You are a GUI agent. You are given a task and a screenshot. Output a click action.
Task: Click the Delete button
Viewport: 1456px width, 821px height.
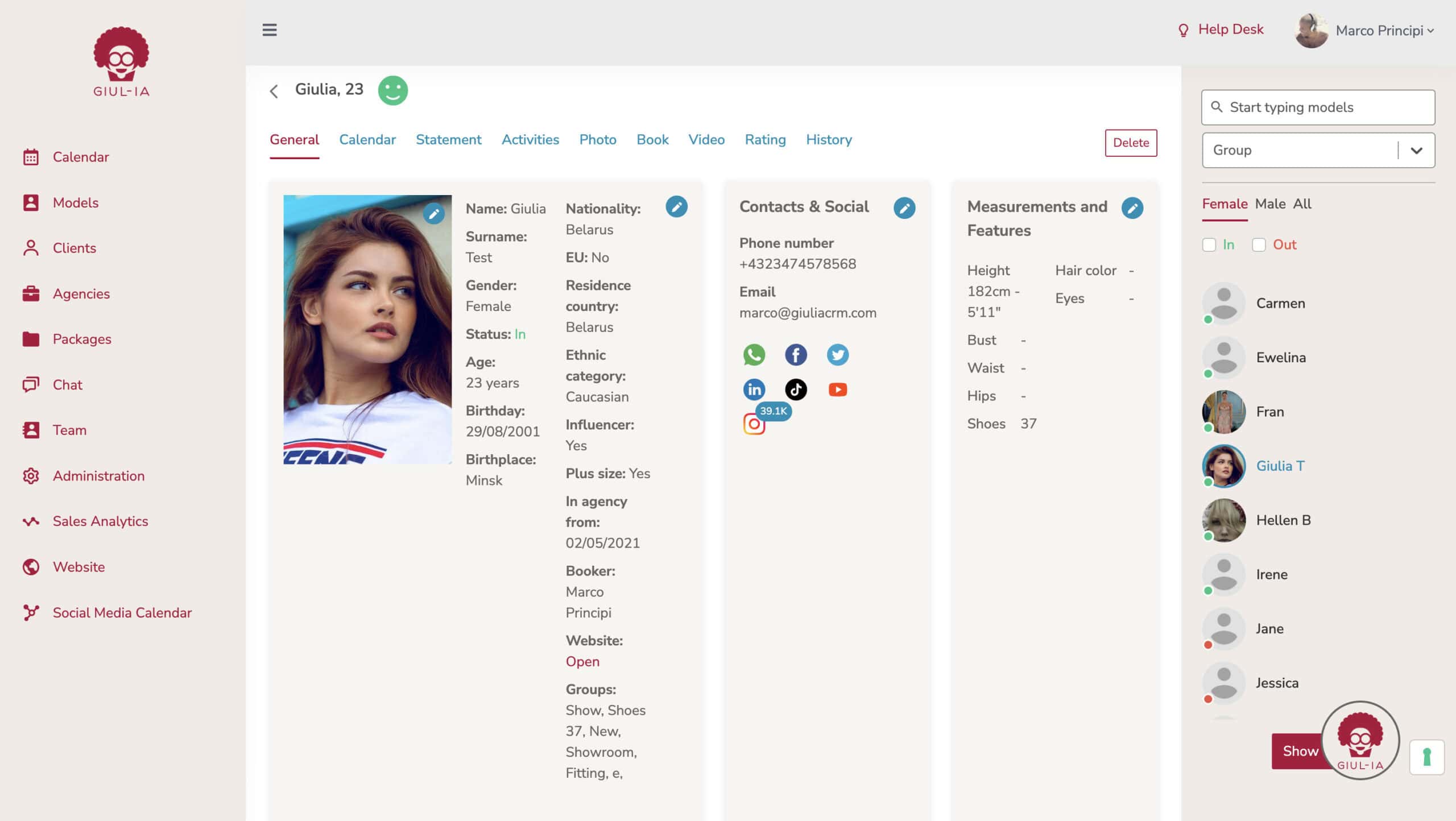click(x=1131, y=143)
